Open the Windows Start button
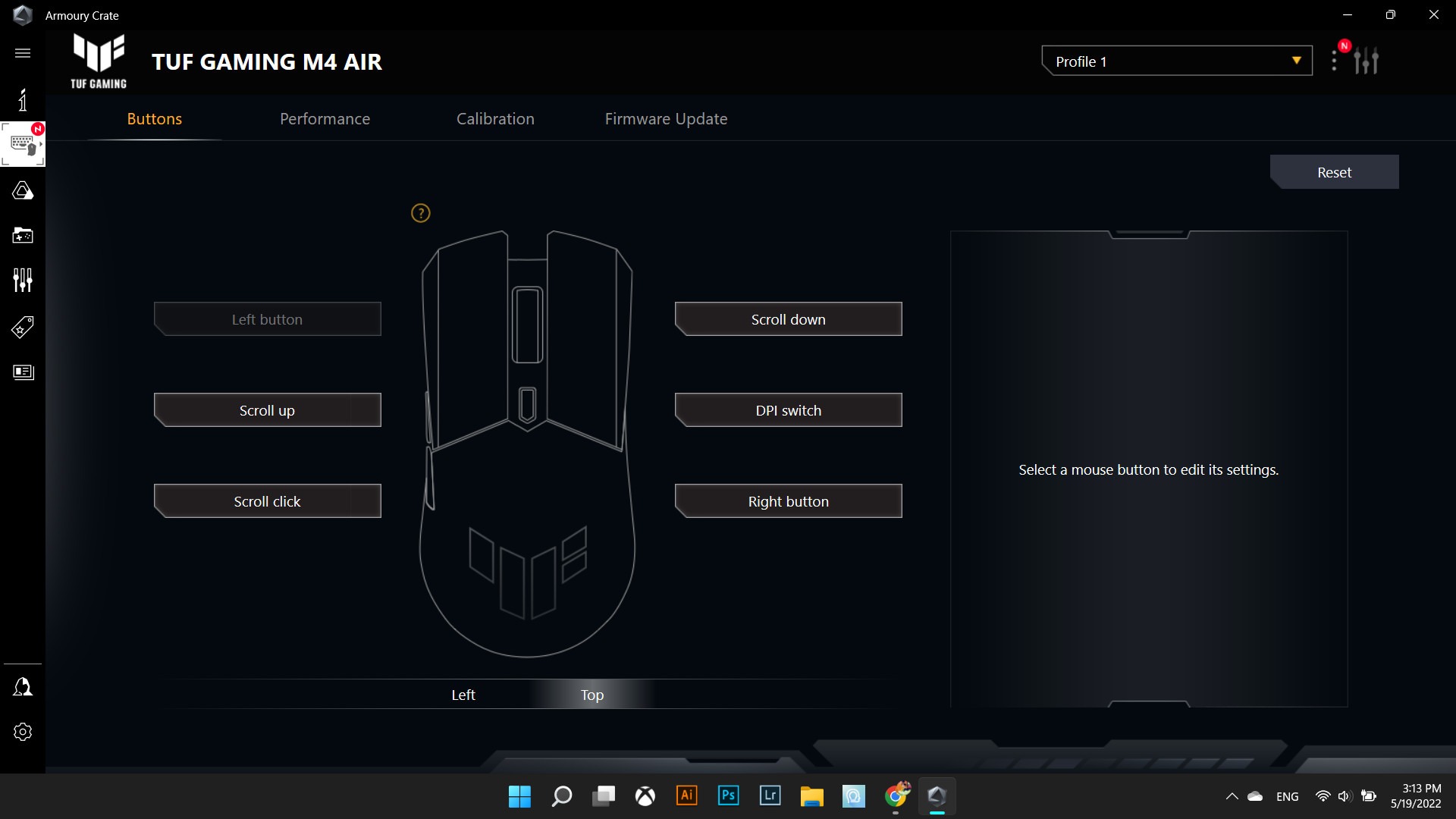 [519, 796]
